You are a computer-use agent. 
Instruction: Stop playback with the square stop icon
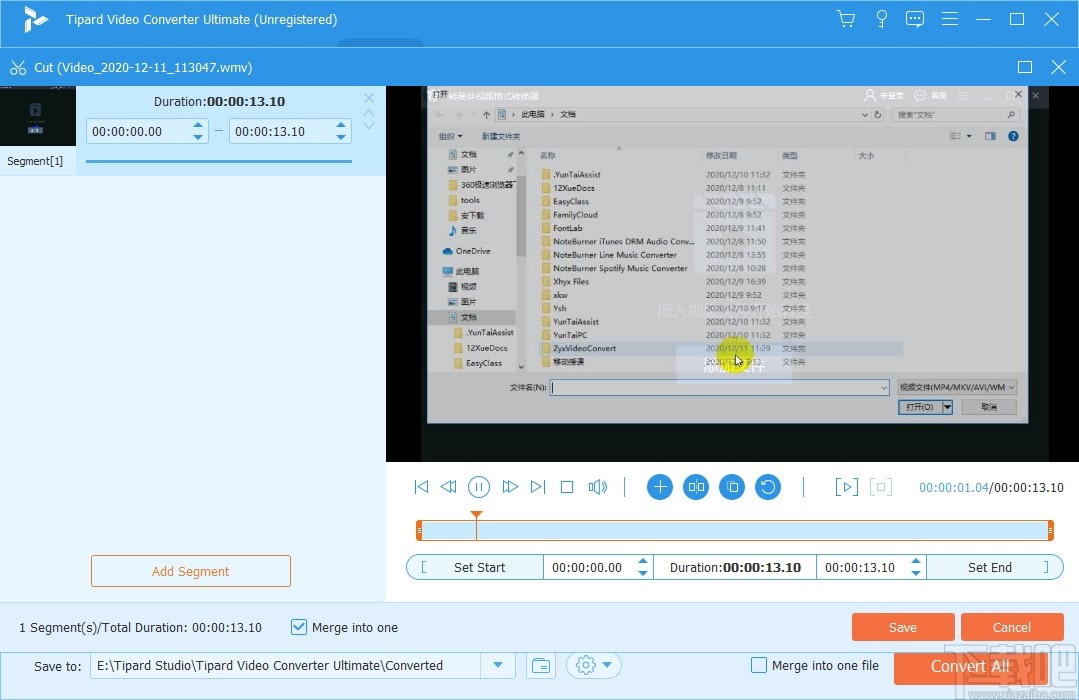tap(567, 487)
